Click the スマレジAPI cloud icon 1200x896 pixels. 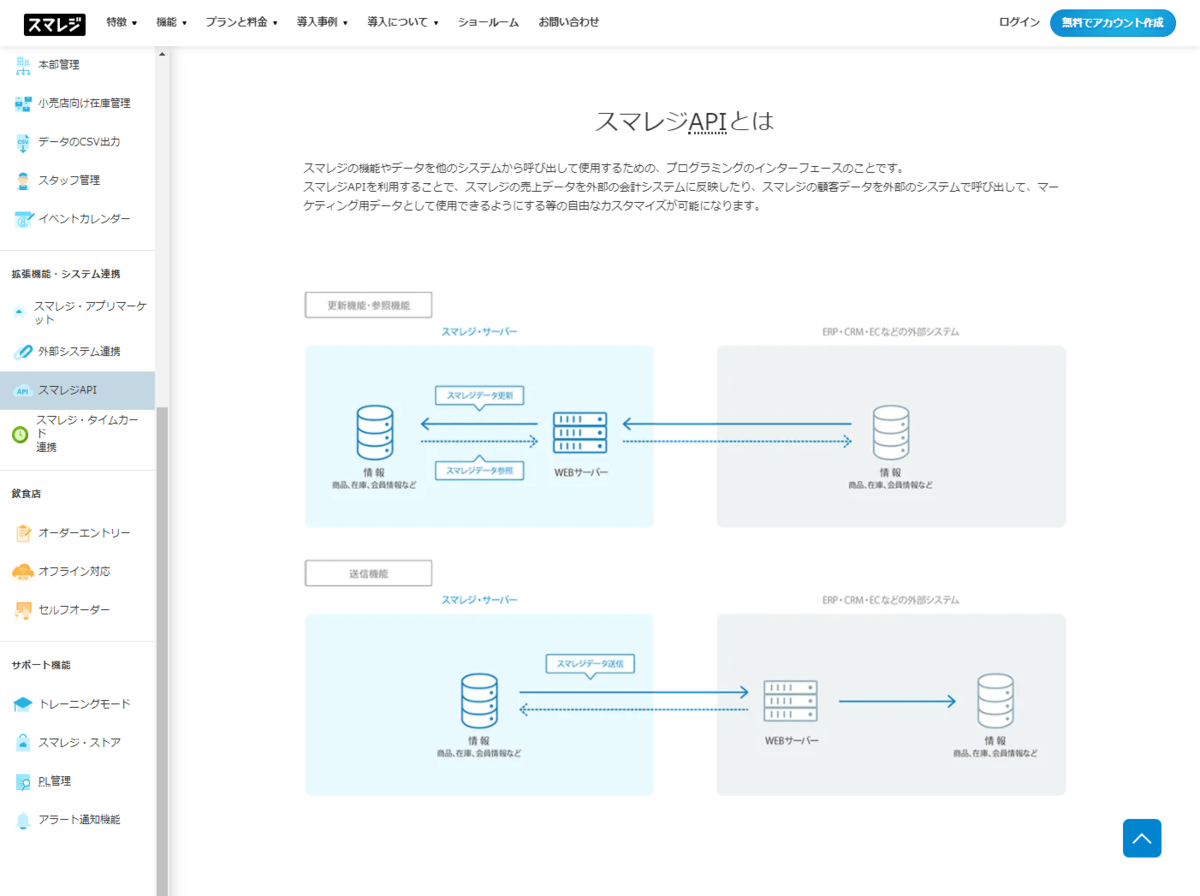[22, 390]
